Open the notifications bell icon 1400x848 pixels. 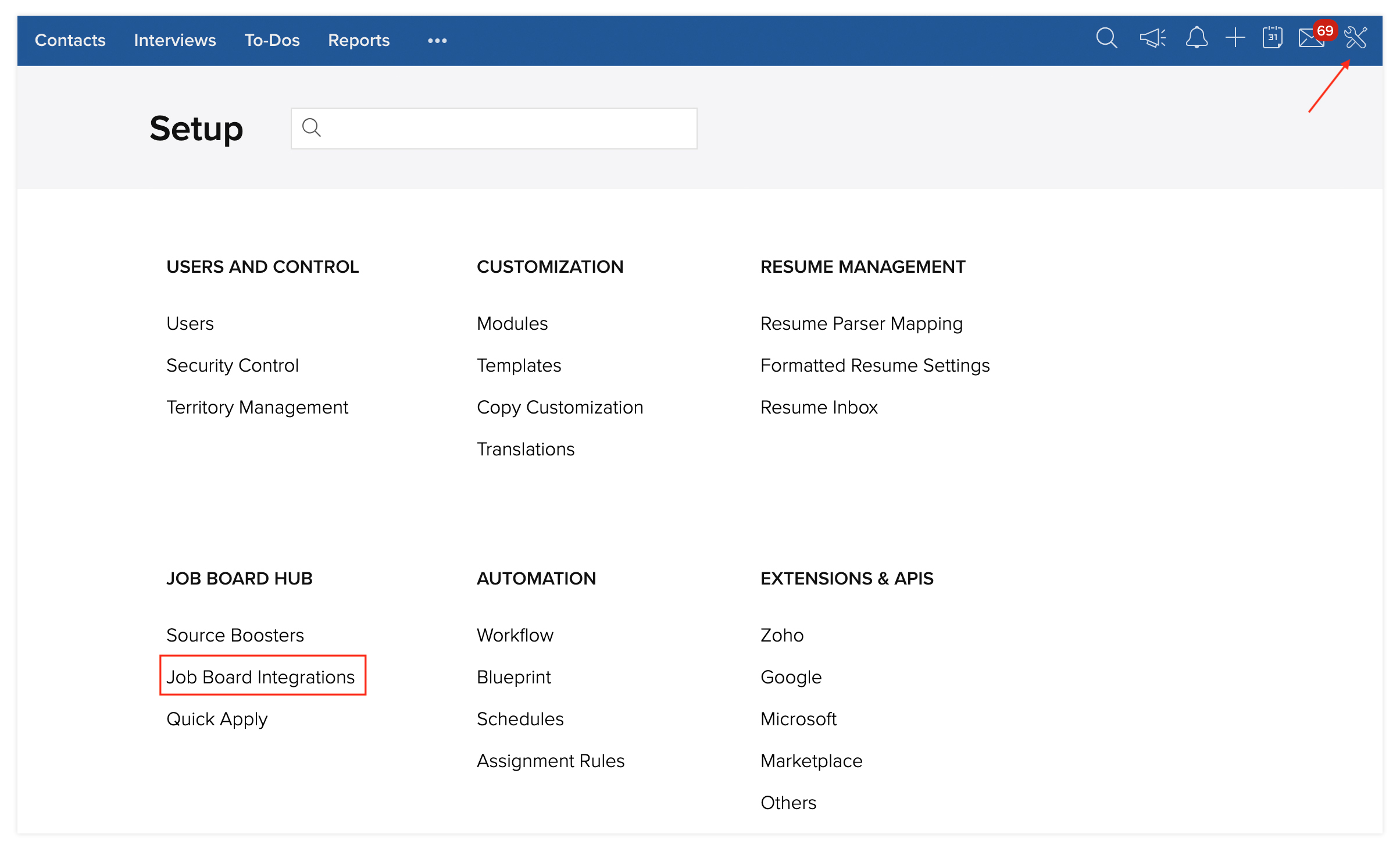point(1197,38)
